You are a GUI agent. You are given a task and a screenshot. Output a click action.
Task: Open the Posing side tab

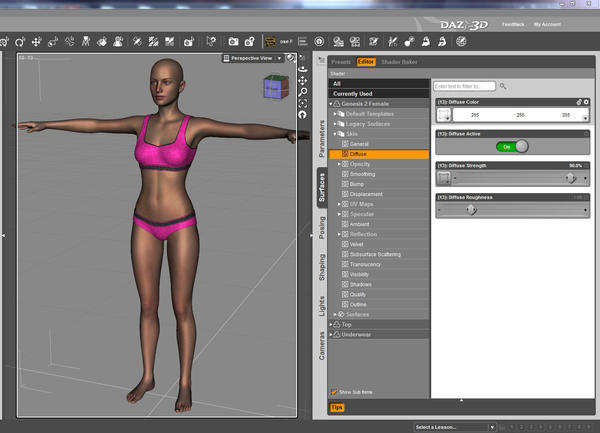pyautogui.click(x=322, y=228)
